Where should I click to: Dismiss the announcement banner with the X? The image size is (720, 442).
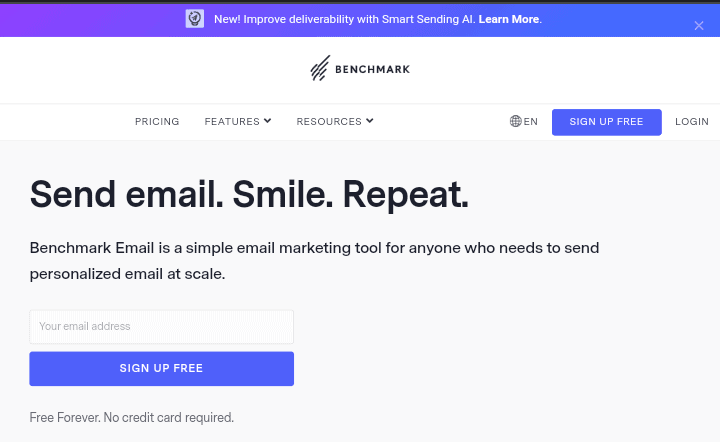(x=699, y=25)
